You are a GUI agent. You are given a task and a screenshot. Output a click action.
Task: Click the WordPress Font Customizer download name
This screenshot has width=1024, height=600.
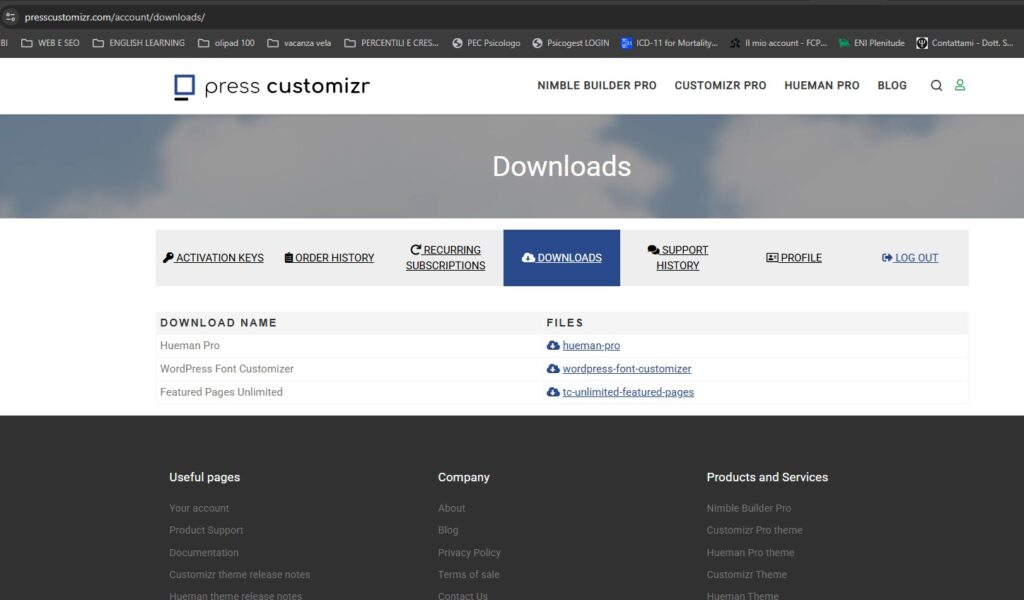pos(227,369)
